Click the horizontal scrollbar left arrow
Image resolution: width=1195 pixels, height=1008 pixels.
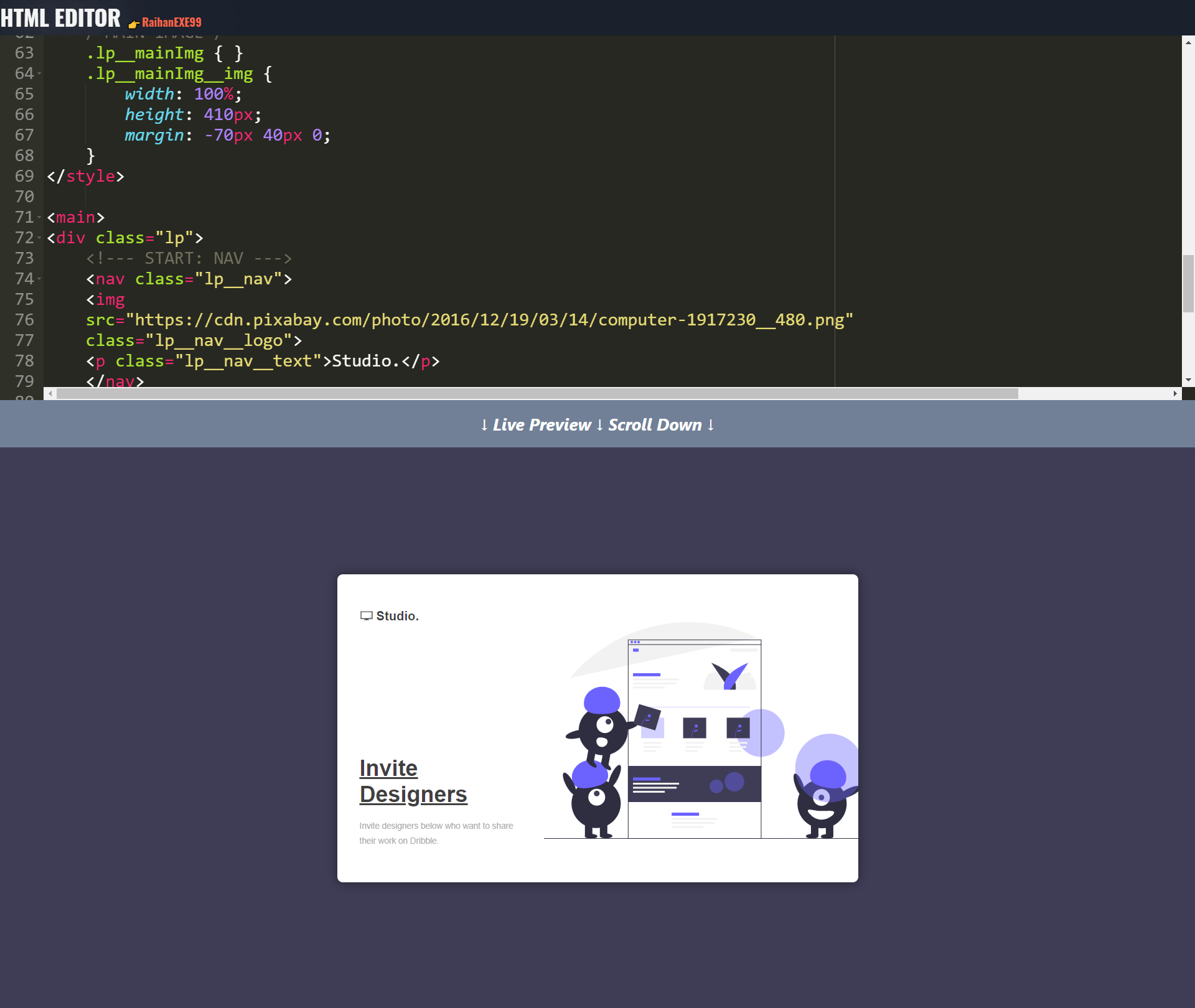pyautogui.click(x=50, y=393)
